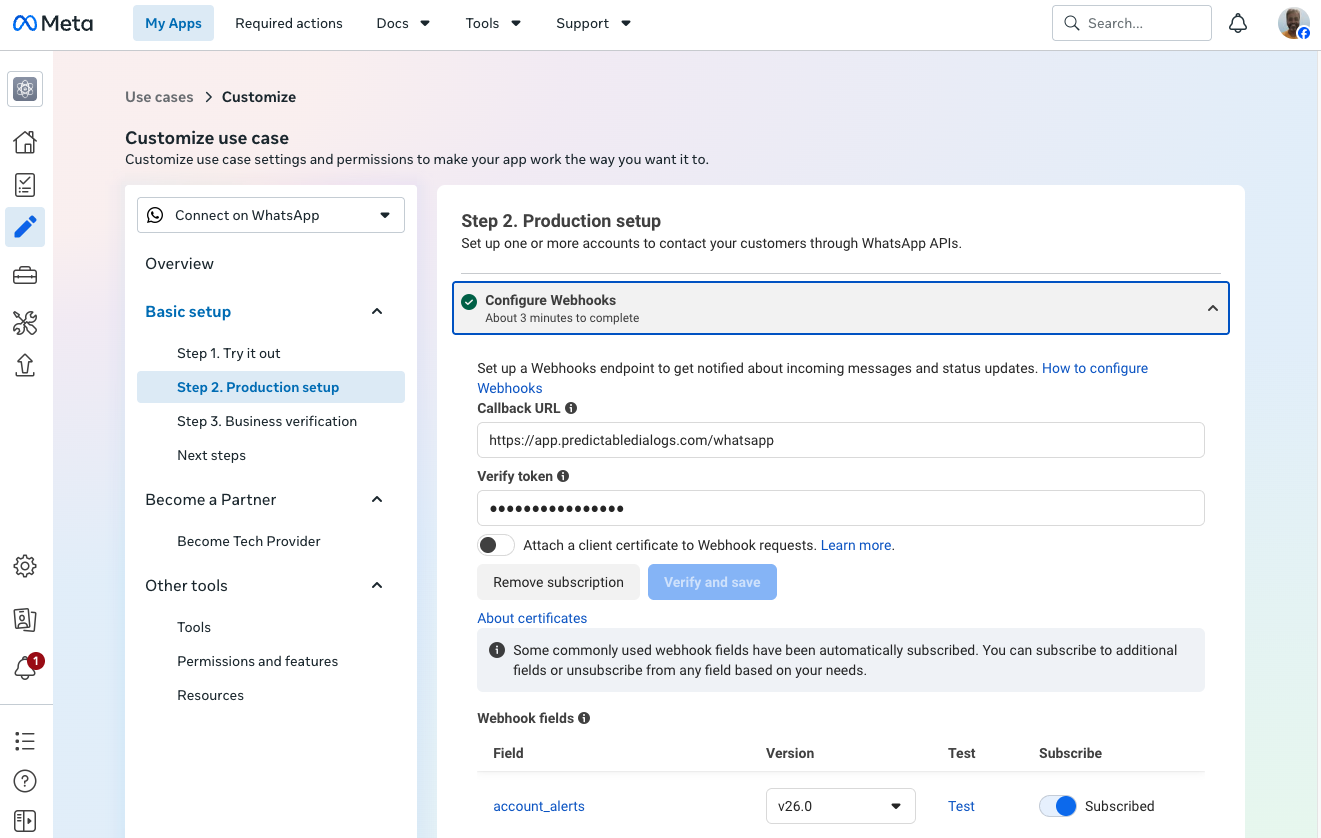The width and height of the screenshot is (1321, 838).
Task: Click the Webhook fields info icon
Action: pos(584,718)
